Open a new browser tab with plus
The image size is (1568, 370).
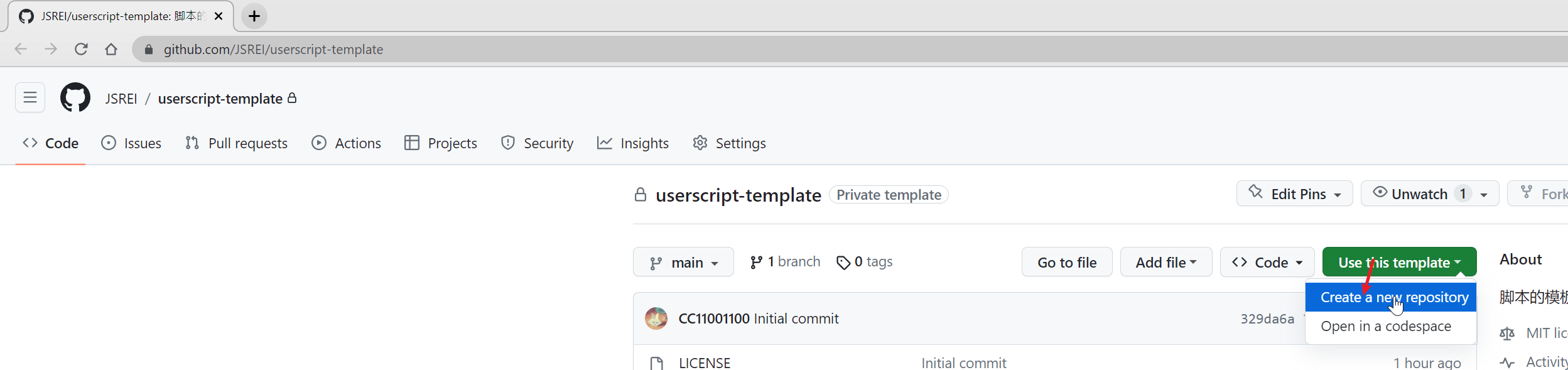point(254,16)
